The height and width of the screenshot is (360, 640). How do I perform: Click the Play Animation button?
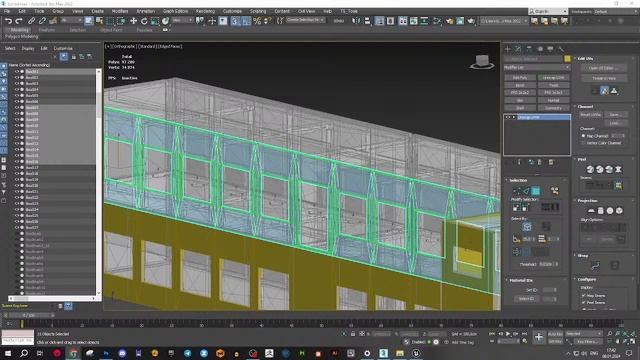pos(508,334)
